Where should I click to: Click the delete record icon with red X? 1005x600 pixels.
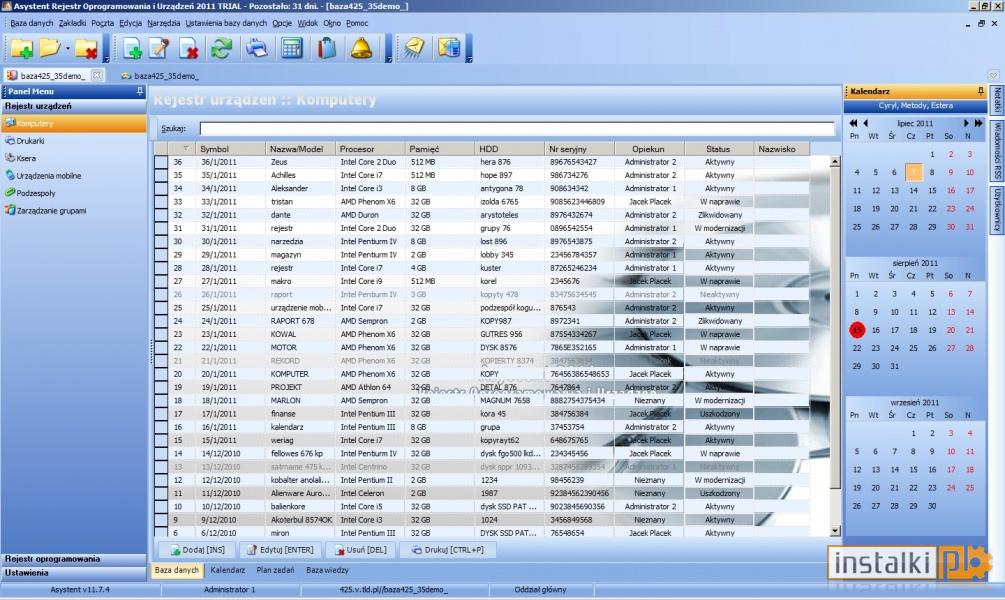tap(188, 49)
